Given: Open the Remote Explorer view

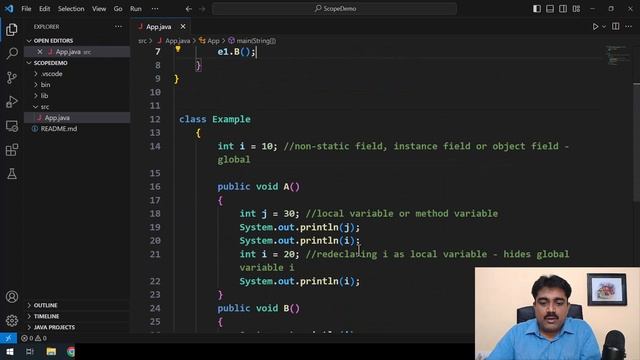Looking at the screenshot, I should click(12, 126).
